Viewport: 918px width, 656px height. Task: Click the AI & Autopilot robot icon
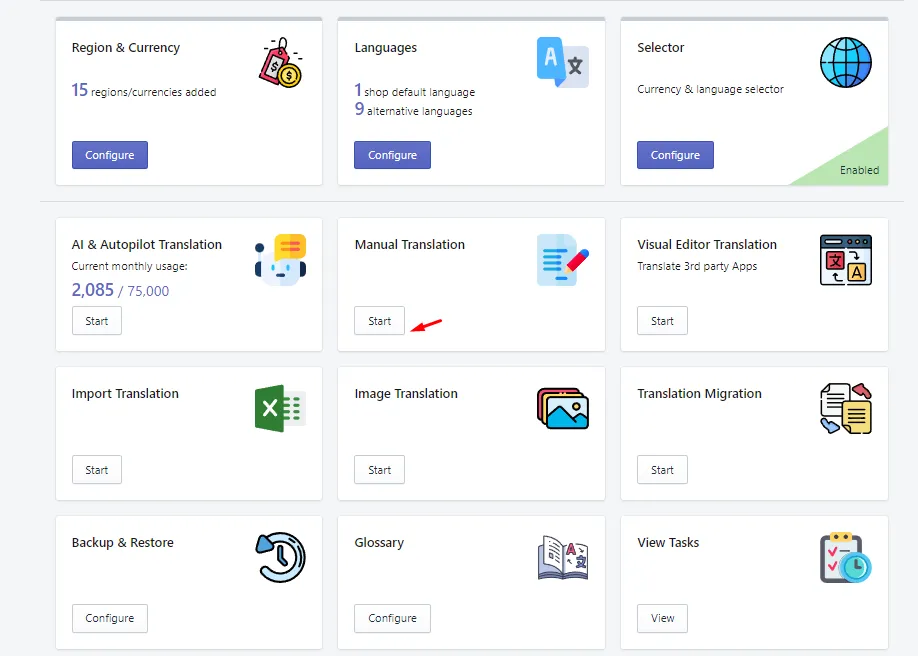(280, 260)
